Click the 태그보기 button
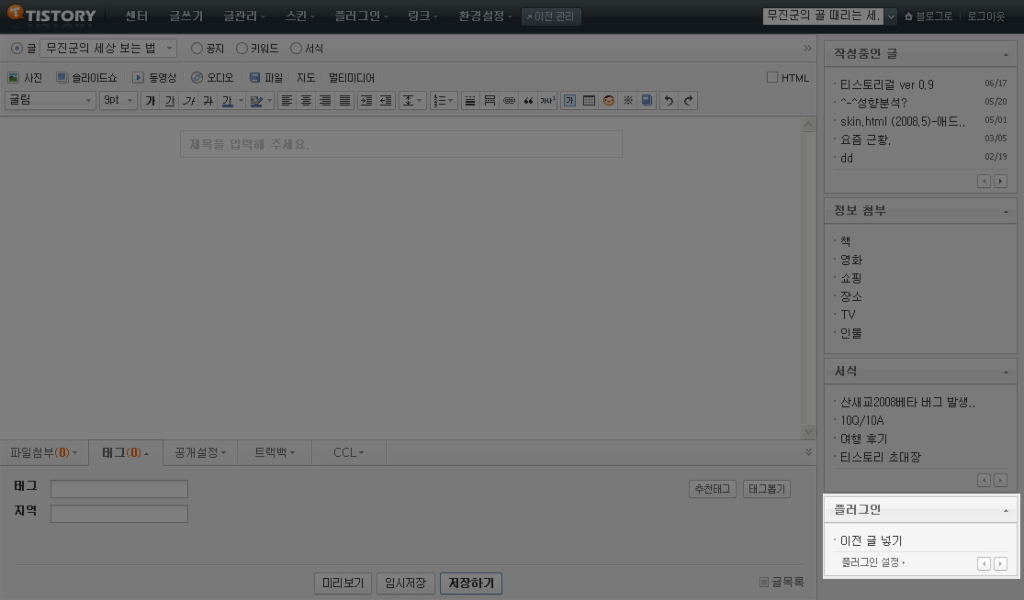This screenshot has height=600, width=1024. coord(767,488)
